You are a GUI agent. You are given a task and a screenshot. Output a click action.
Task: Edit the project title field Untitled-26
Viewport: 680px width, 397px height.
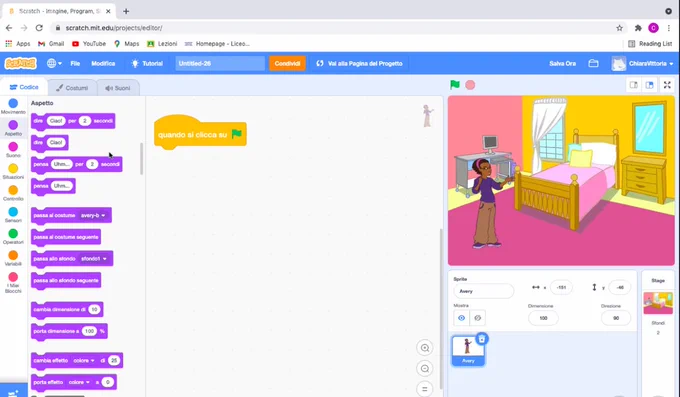220,63
